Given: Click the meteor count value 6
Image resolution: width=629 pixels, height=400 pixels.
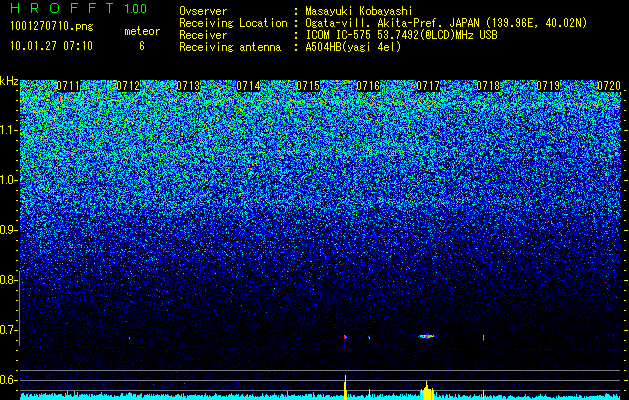Looking at the screenshot, I should tap(142, 46).
